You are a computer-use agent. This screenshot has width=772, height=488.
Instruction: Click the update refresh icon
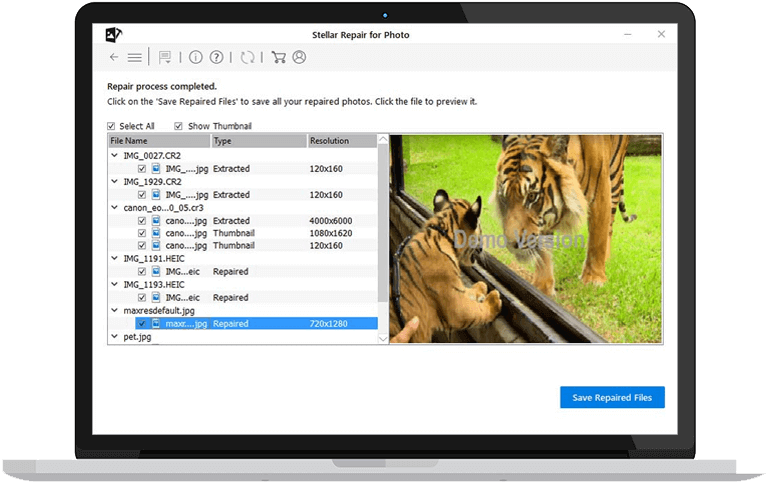coord(247,58)
